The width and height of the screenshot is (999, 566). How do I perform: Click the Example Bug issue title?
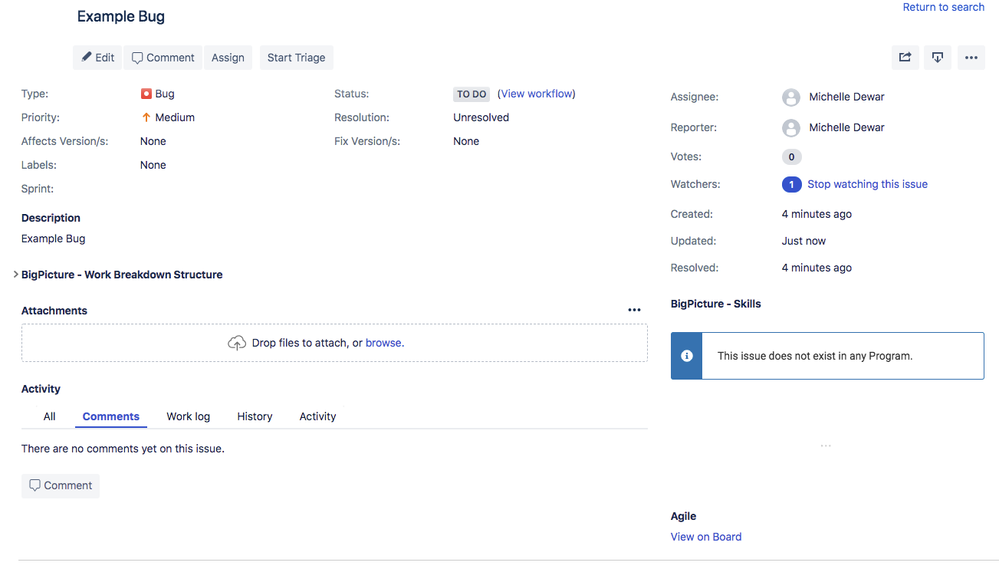pyautogui.click(x=121, y=17)
